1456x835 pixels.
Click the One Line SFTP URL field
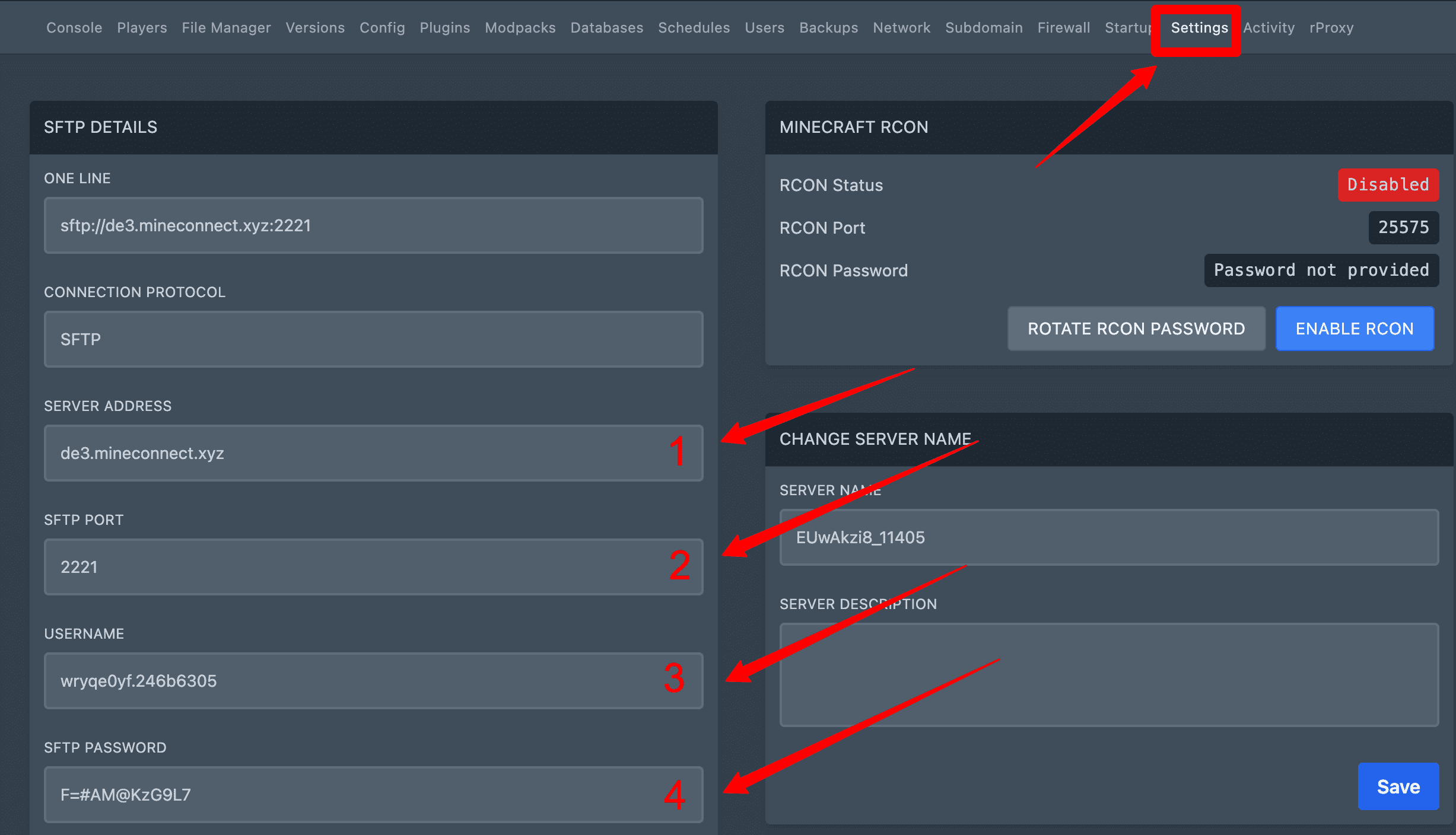coord(374,225)
